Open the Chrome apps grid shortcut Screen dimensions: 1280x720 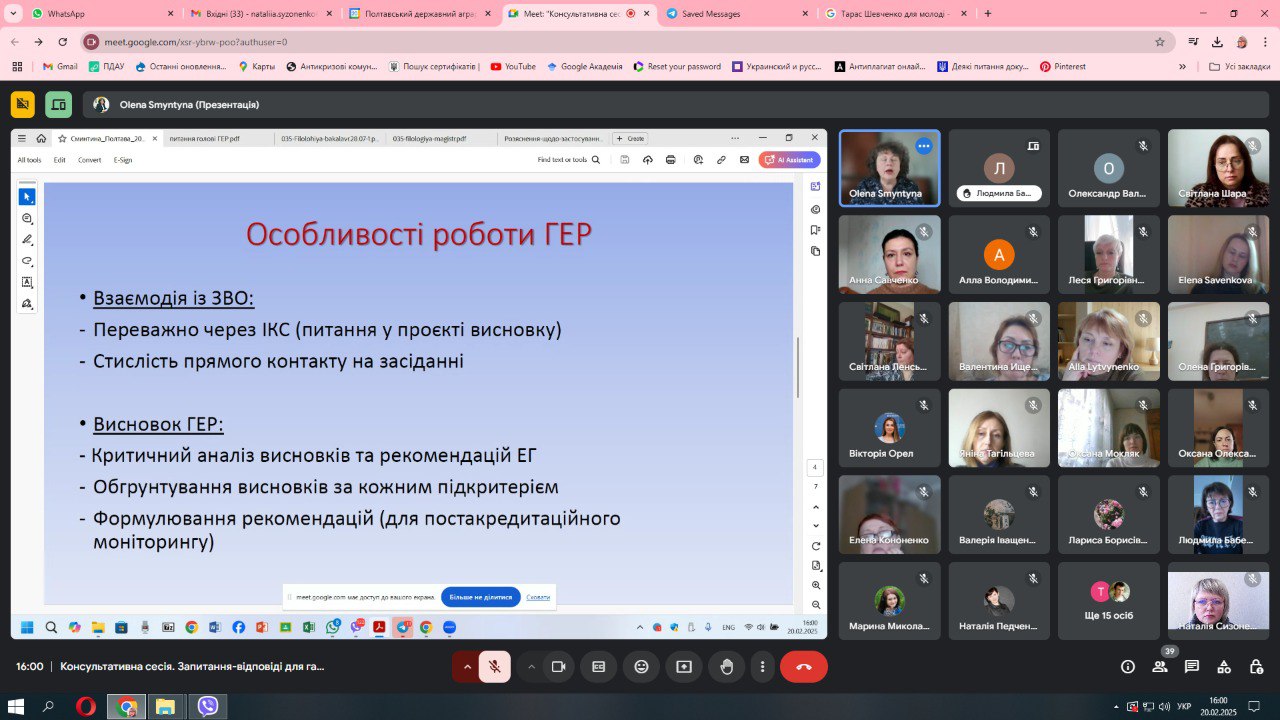(17, 67)
